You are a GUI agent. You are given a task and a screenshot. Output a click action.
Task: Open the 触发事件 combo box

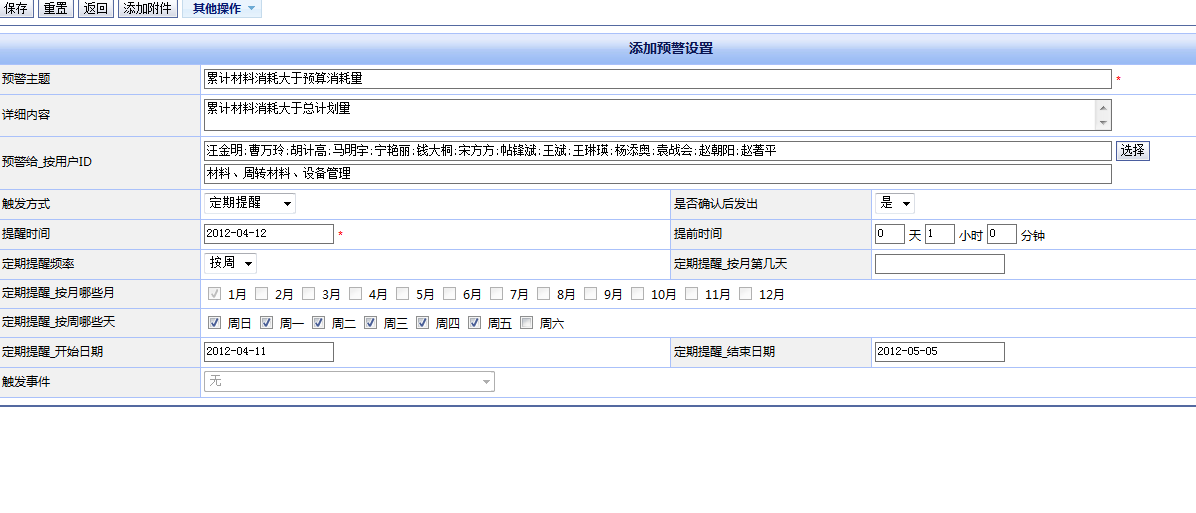[349, 382]
